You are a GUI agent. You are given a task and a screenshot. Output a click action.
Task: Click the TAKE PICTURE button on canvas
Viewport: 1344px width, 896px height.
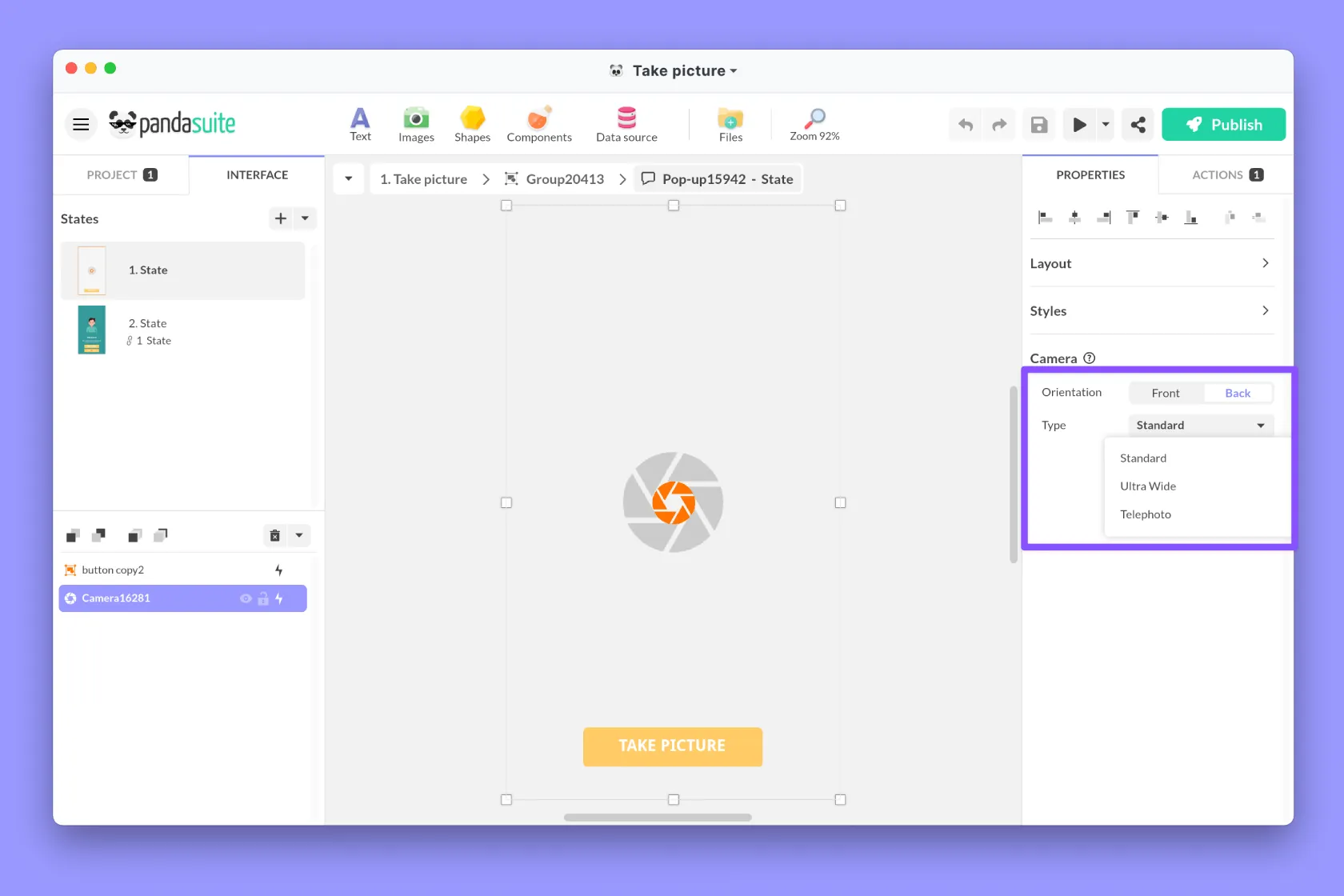tap(672, 746)
